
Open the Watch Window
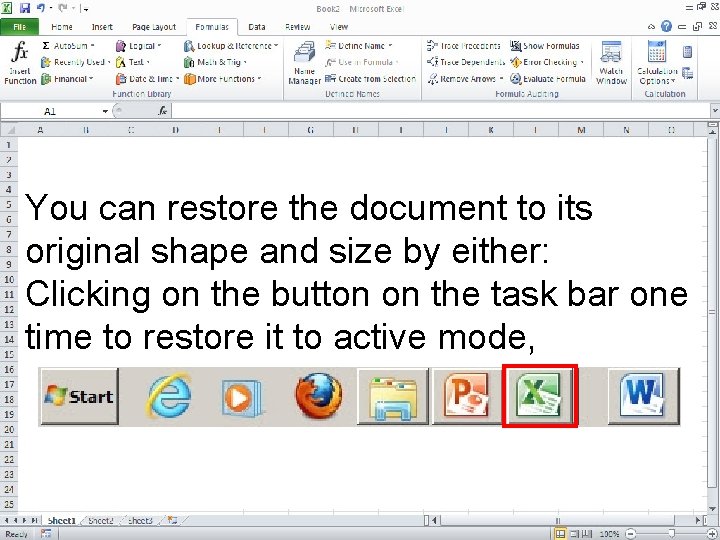coord(611,63)
